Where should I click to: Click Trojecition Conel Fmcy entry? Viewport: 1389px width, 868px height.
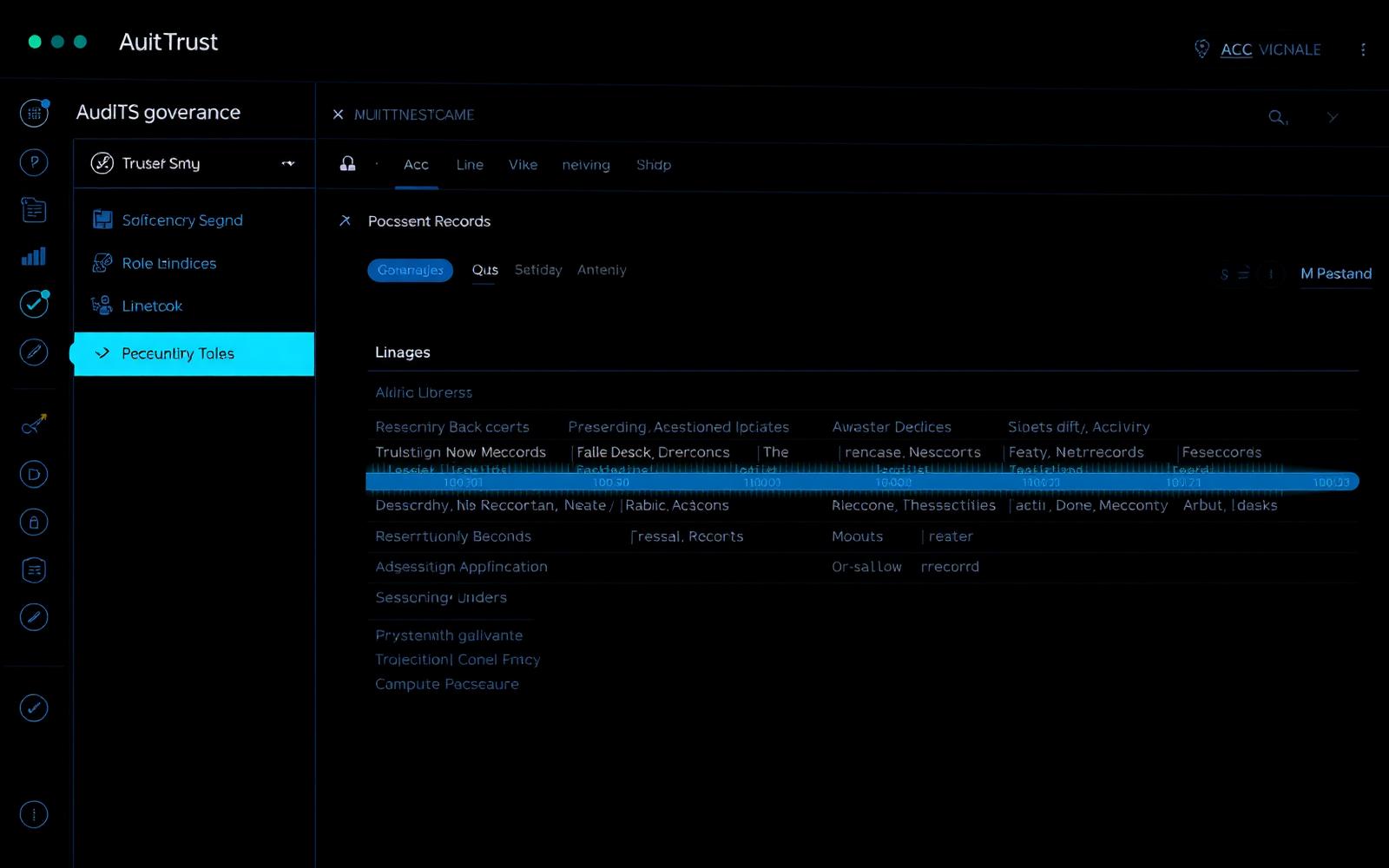[x=458, y=660]
